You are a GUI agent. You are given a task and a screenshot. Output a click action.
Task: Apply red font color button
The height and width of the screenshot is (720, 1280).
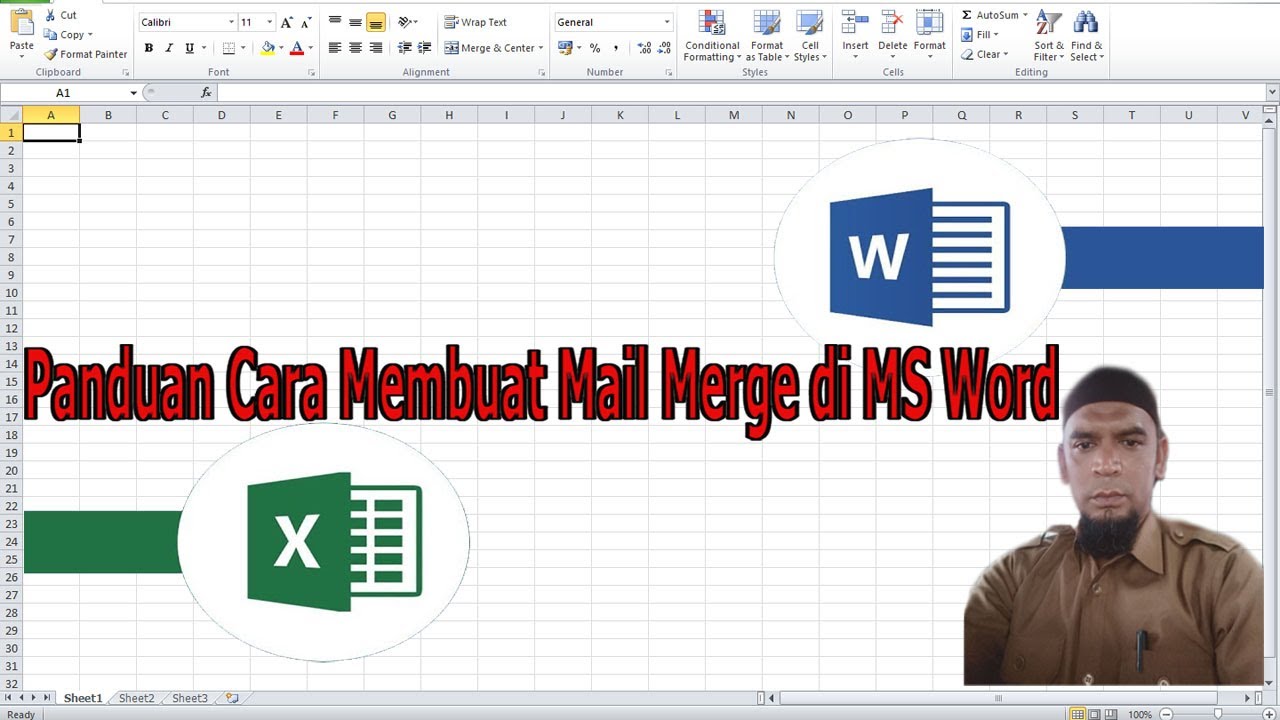[x=296, y=48]
